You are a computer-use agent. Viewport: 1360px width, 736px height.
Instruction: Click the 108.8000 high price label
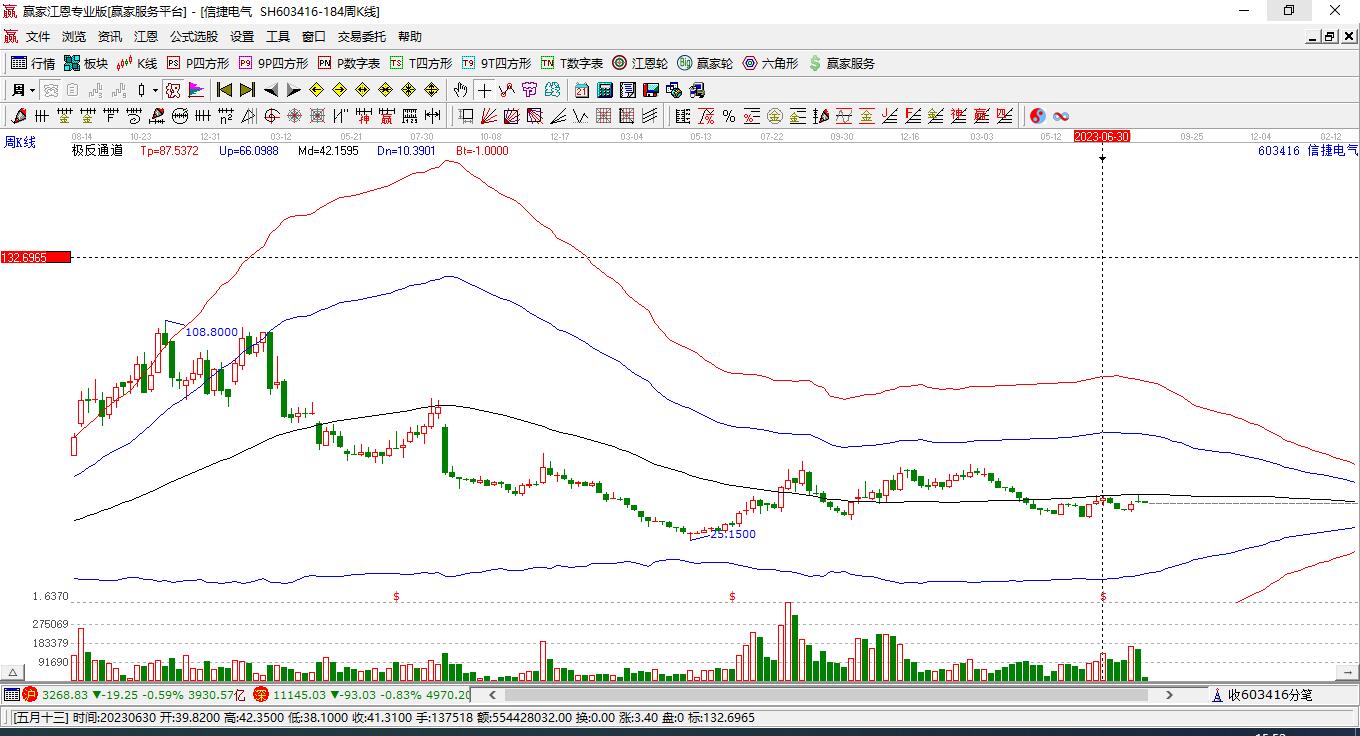[212, 332]
